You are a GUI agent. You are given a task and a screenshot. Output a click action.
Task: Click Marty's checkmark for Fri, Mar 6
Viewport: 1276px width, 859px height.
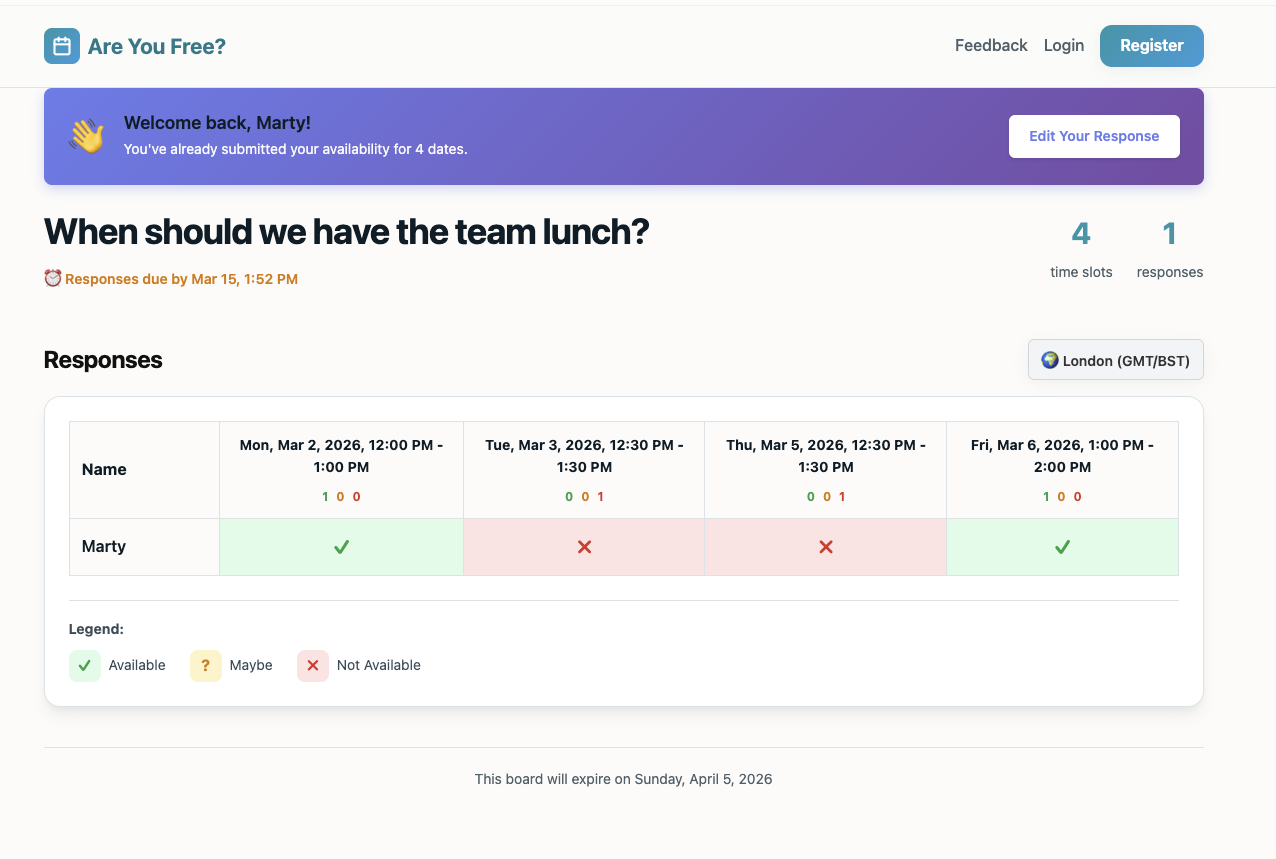point(1062,547)
